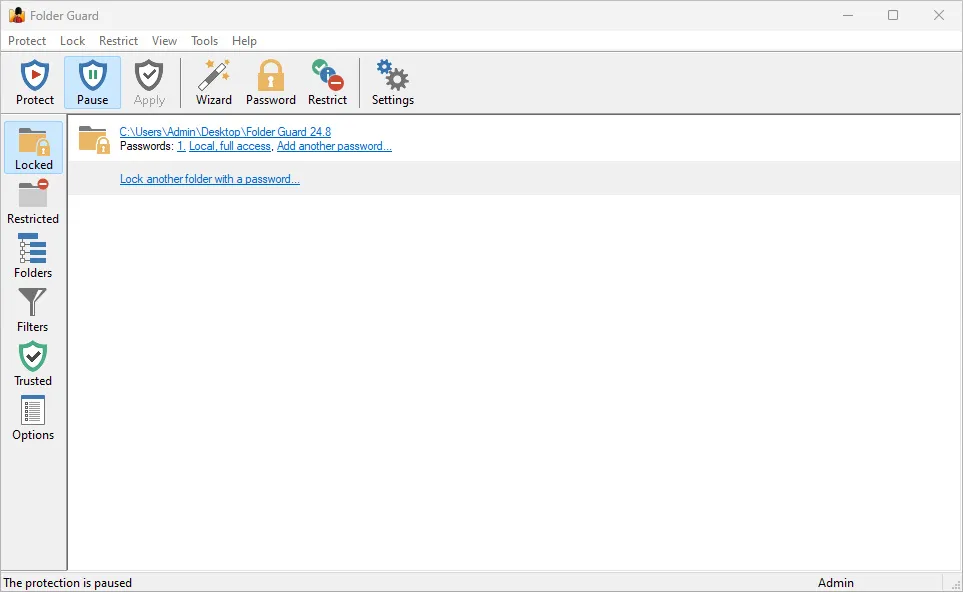The image size is (963, 592).
Task: Open the Folder Guard 24.8 folder path link
Action: click(x=225, y=131)
